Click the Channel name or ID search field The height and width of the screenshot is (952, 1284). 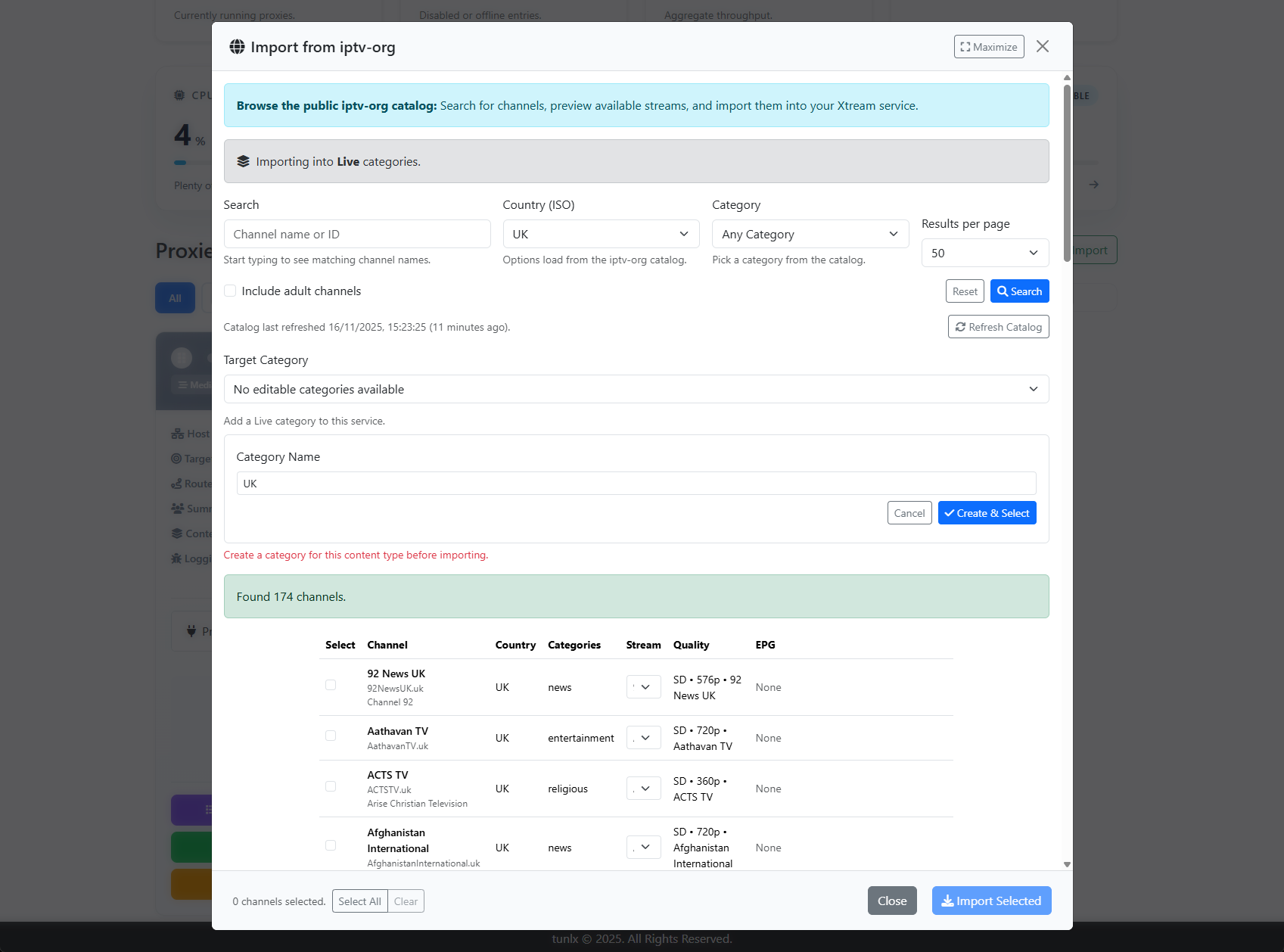356,234
